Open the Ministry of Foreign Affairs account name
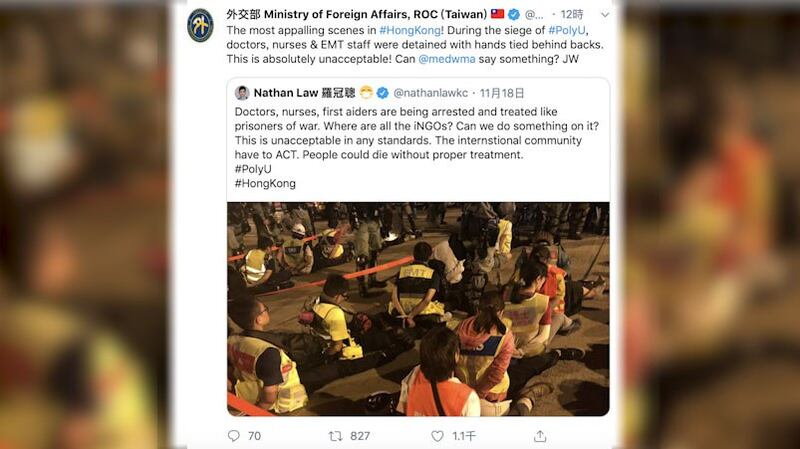 [357, 14]
